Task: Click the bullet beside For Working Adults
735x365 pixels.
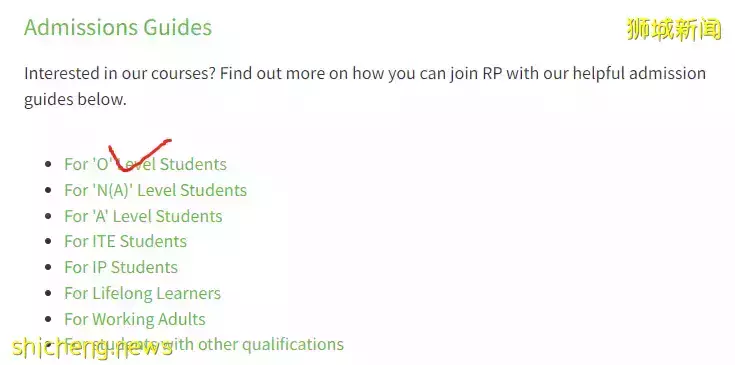Action: pyautogui.click(x=48, y=320)
